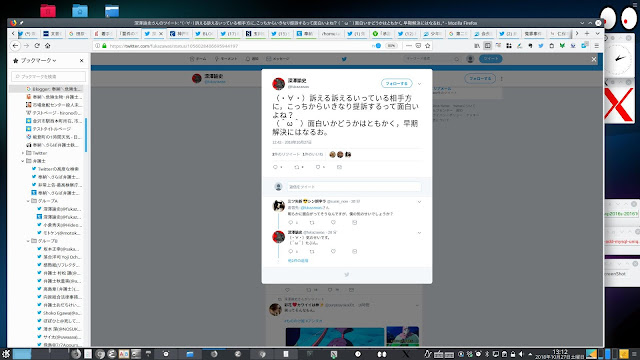Open the Firefox library icon
Viewport: 640px width, 360px height.
477,46
